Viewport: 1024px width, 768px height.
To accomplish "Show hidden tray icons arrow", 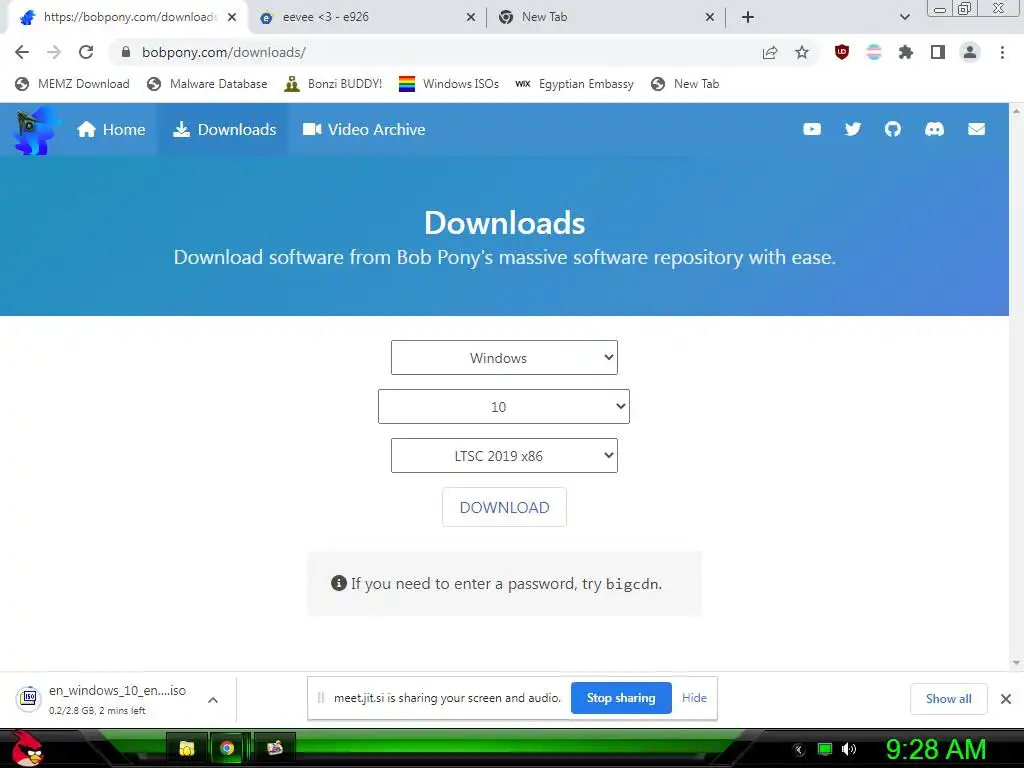I will coord(799,750).
